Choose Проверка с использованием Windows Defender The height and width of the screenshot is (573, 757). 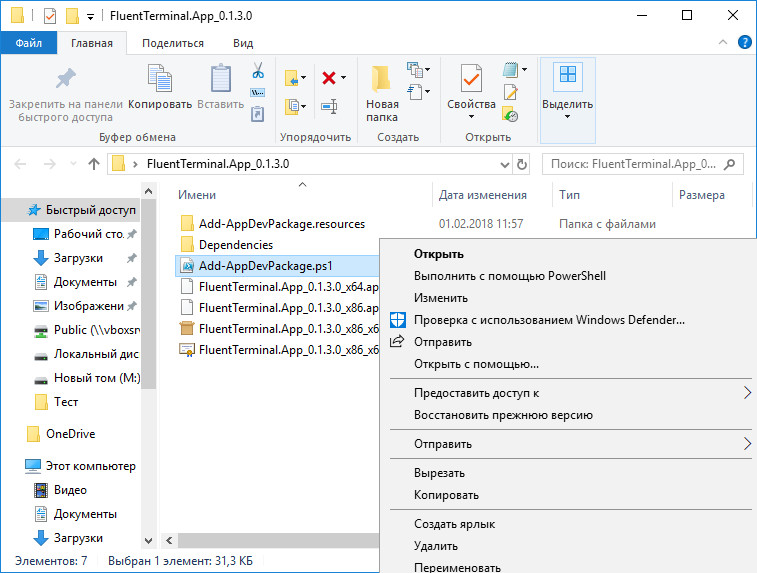549,320
